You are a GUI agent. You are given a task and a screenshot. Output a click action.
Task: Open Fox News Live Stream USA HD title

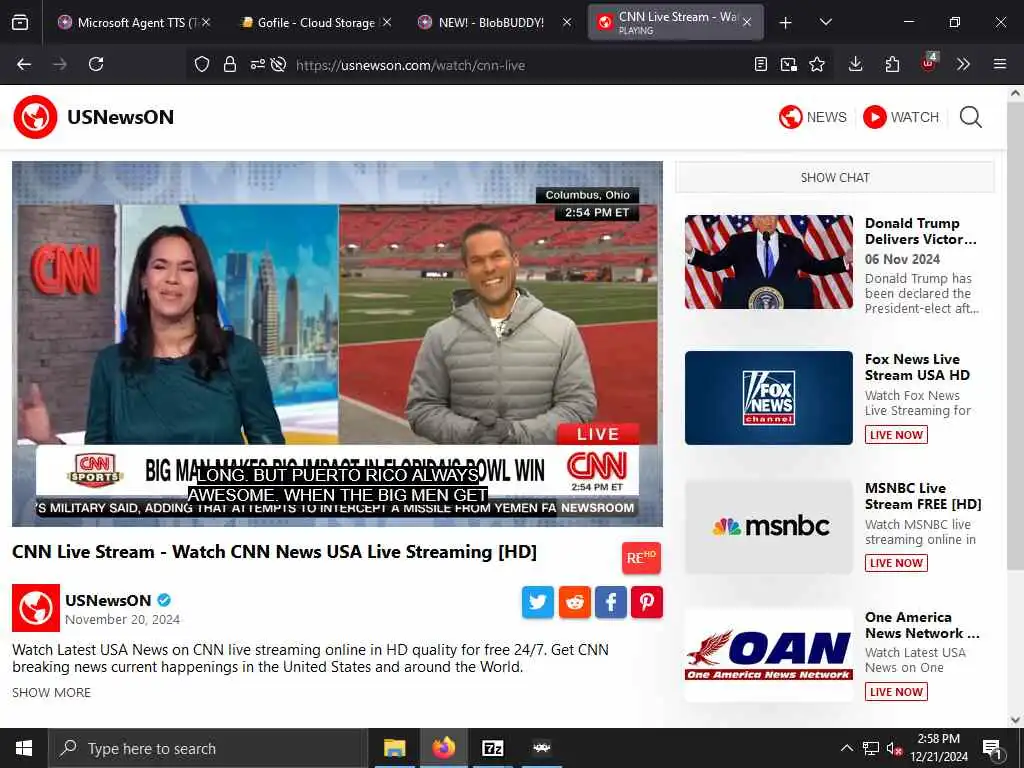917,367
